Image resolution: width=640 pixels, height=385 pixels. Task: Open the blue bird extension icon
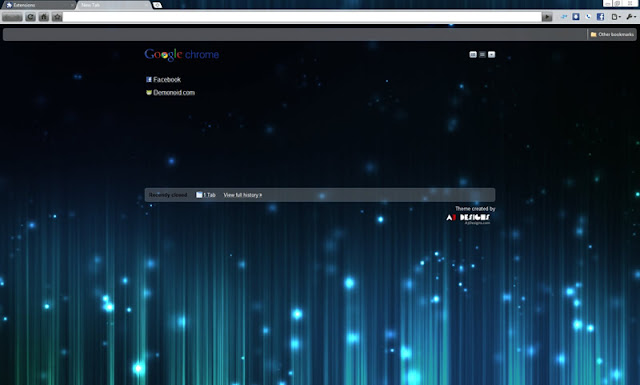564,17
